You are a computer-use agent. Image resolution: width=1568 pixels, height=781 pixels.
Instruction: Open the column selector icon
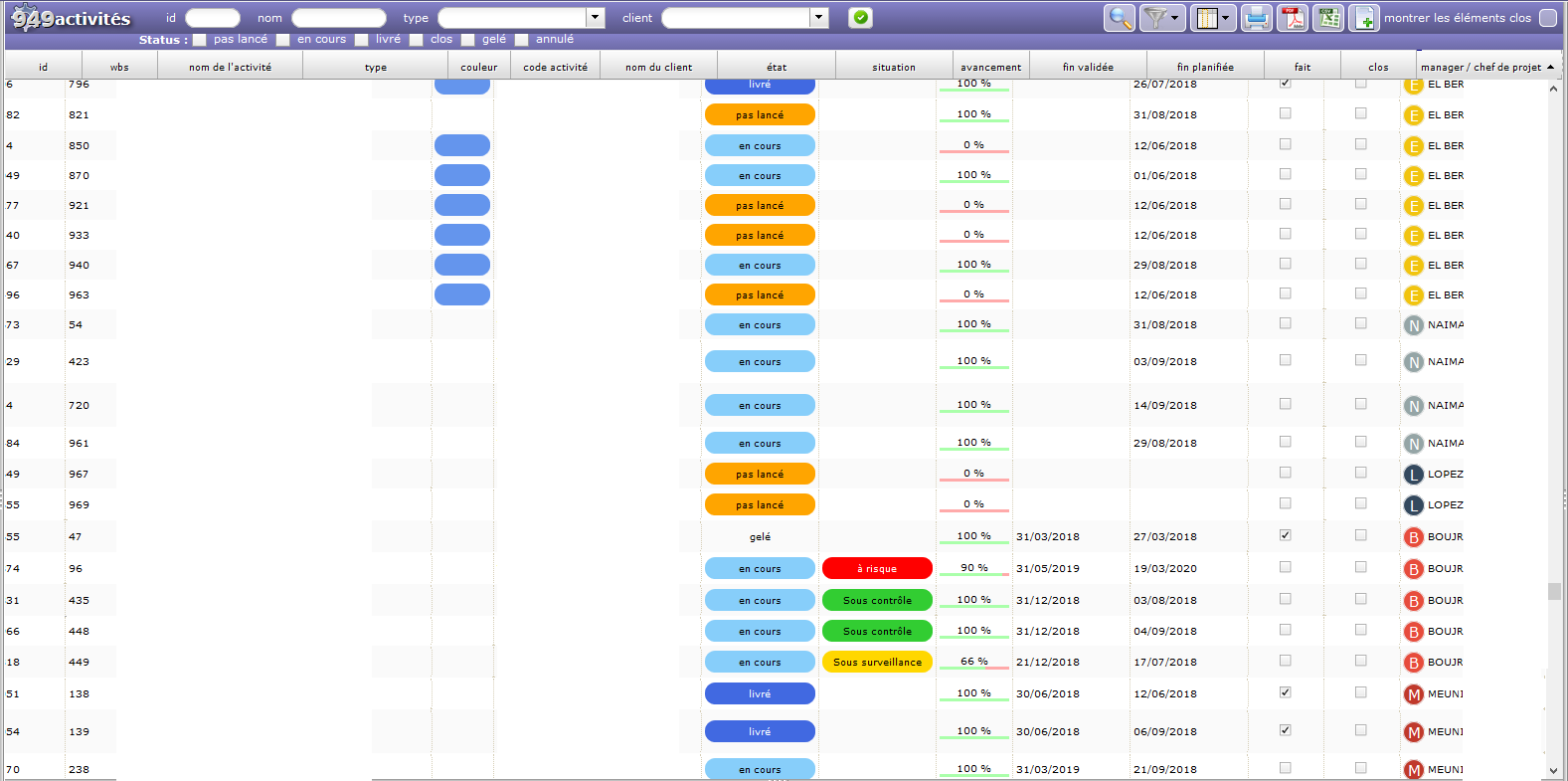1212,18
